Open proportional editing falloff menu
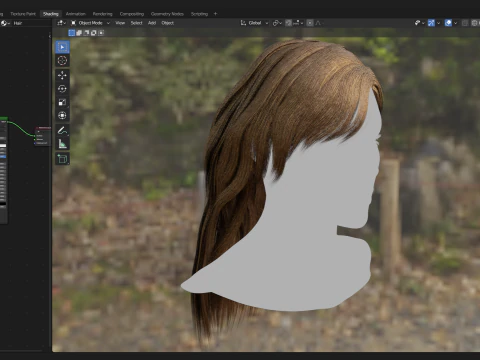480x360 pixels. click(319, 23)
